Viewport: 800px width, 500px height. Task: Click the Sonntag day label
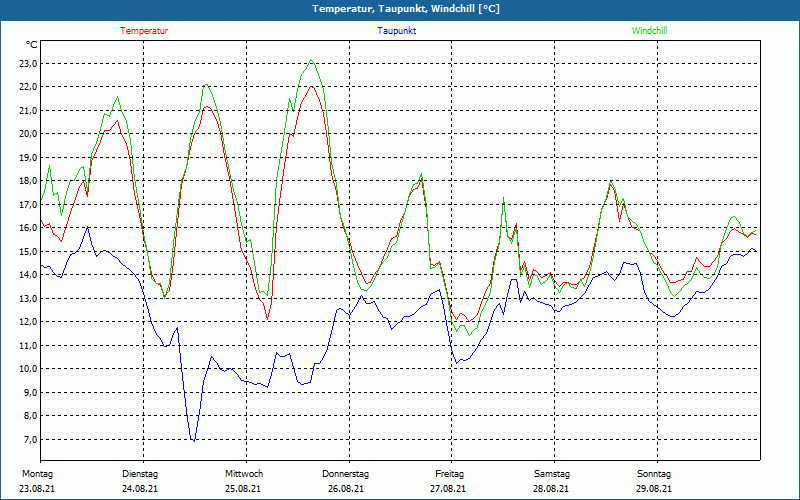[x=654, y=474]
